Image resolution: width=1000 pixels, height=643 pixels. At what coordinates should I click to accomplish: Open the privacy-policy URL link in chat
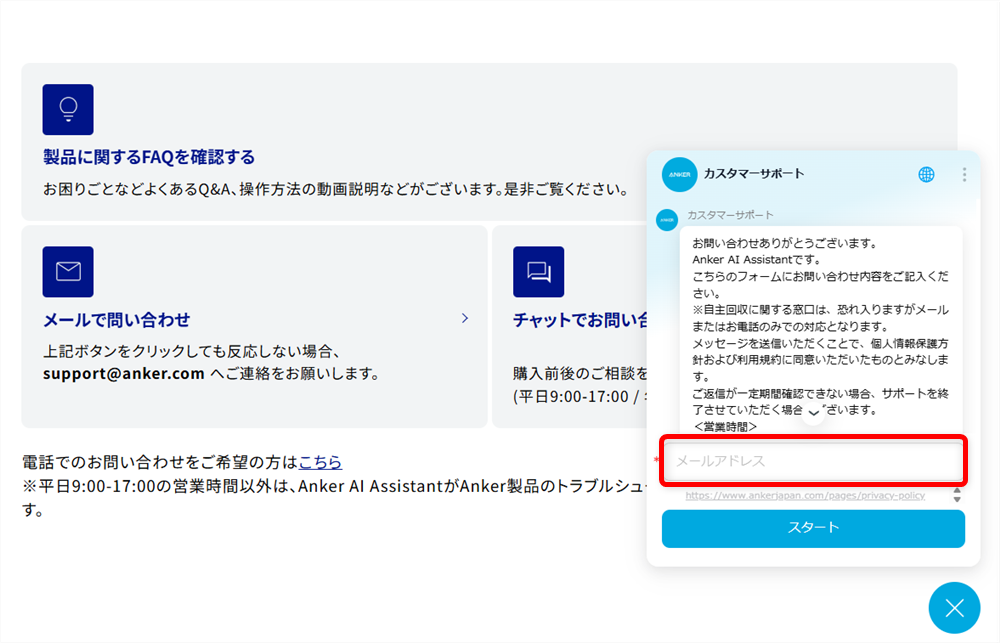pos(805,495)
